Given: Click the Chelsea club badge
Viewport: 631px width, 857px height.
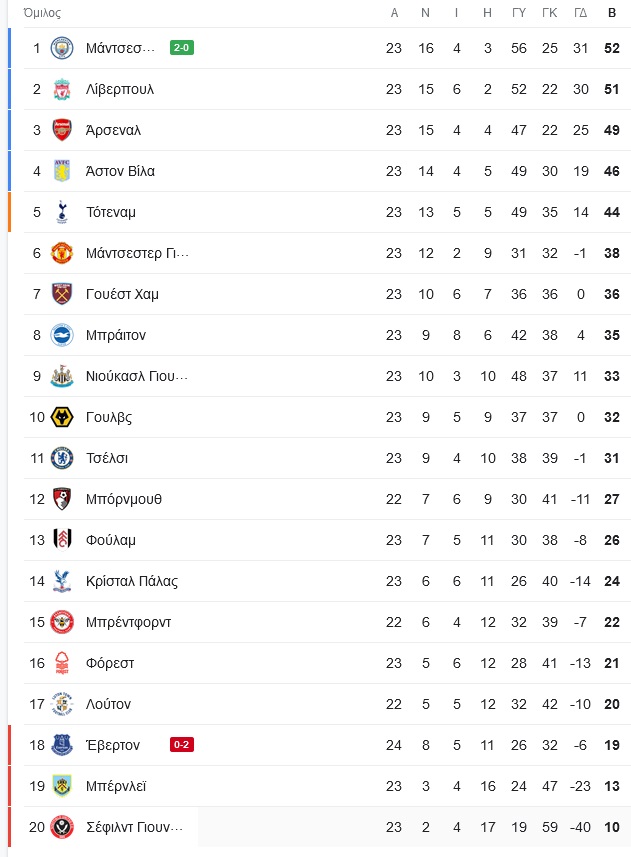Looking at the screenshot, I should click(62, 458).
